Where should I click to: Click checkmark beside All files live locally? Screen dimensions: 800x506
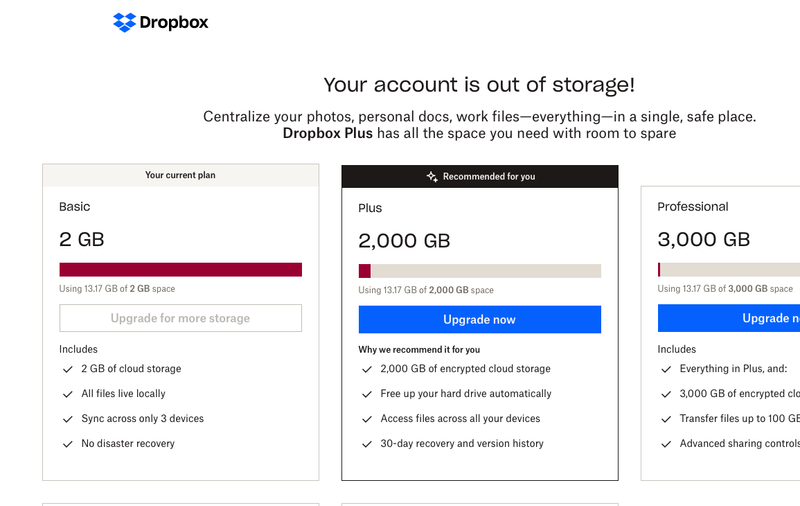67,394
